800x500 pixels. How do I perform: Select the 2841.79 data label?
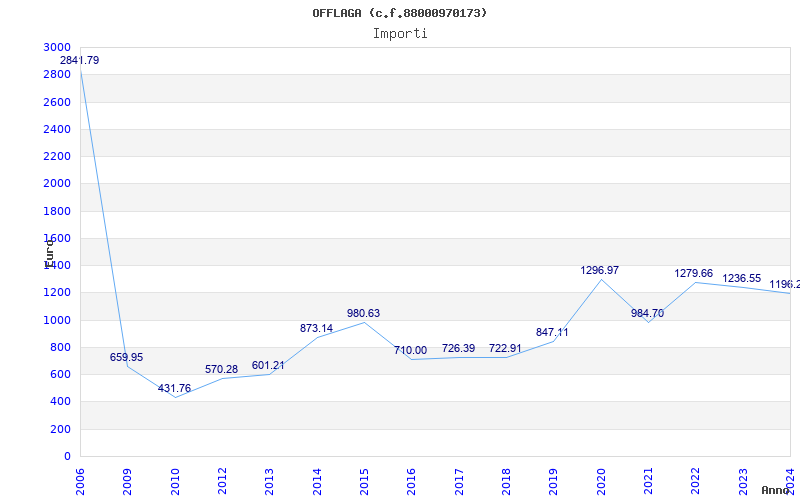[x=80, y=60]
